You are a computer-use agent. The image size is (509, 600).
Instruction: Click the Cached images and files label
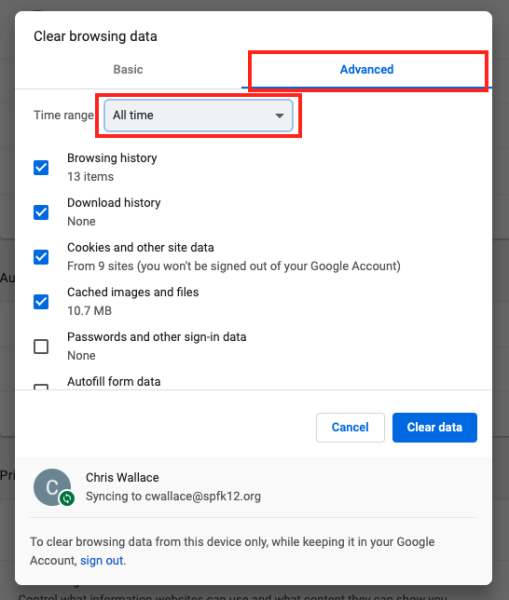point(133,292)
